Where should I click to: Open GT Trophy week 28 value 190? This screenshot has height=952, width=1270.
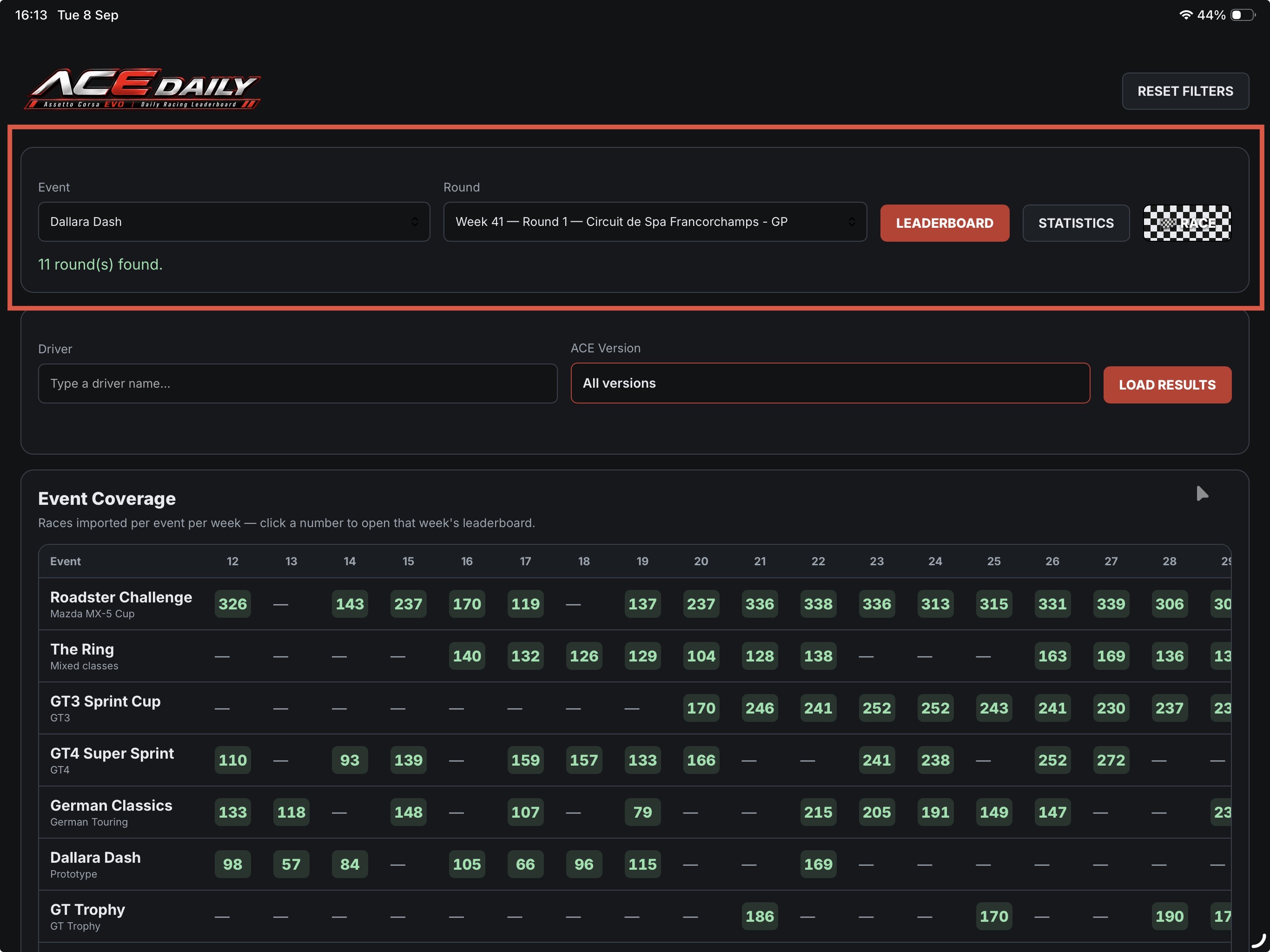[1170, 916]
